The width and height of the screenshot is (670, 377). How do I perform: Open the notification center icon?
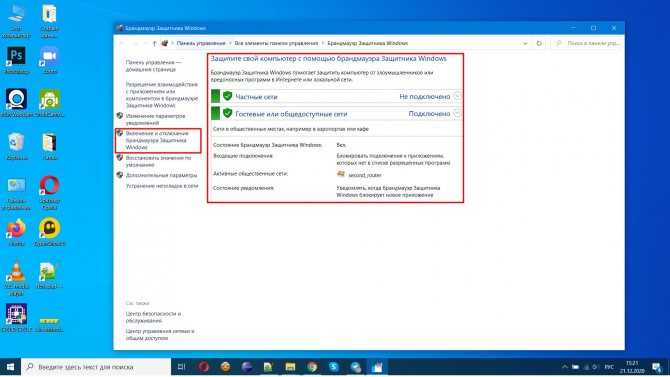pos(657,367)
